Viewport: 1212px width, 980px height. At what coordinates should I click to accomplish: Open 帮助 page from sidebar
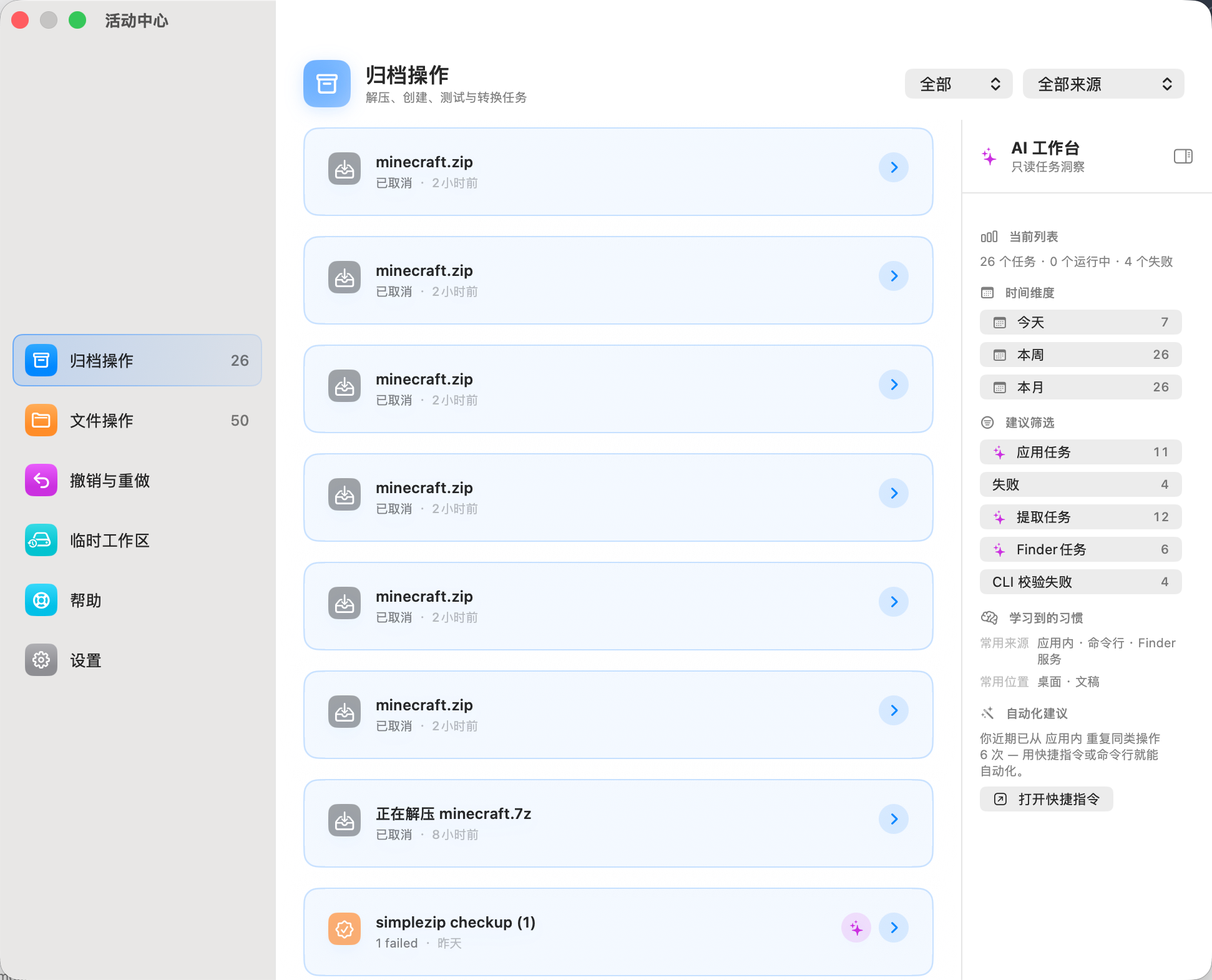point(137,600)
